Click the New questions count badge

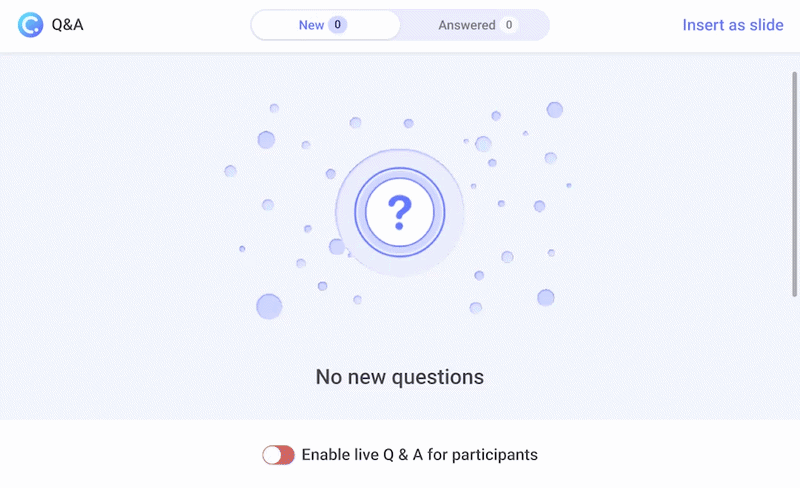338,25
